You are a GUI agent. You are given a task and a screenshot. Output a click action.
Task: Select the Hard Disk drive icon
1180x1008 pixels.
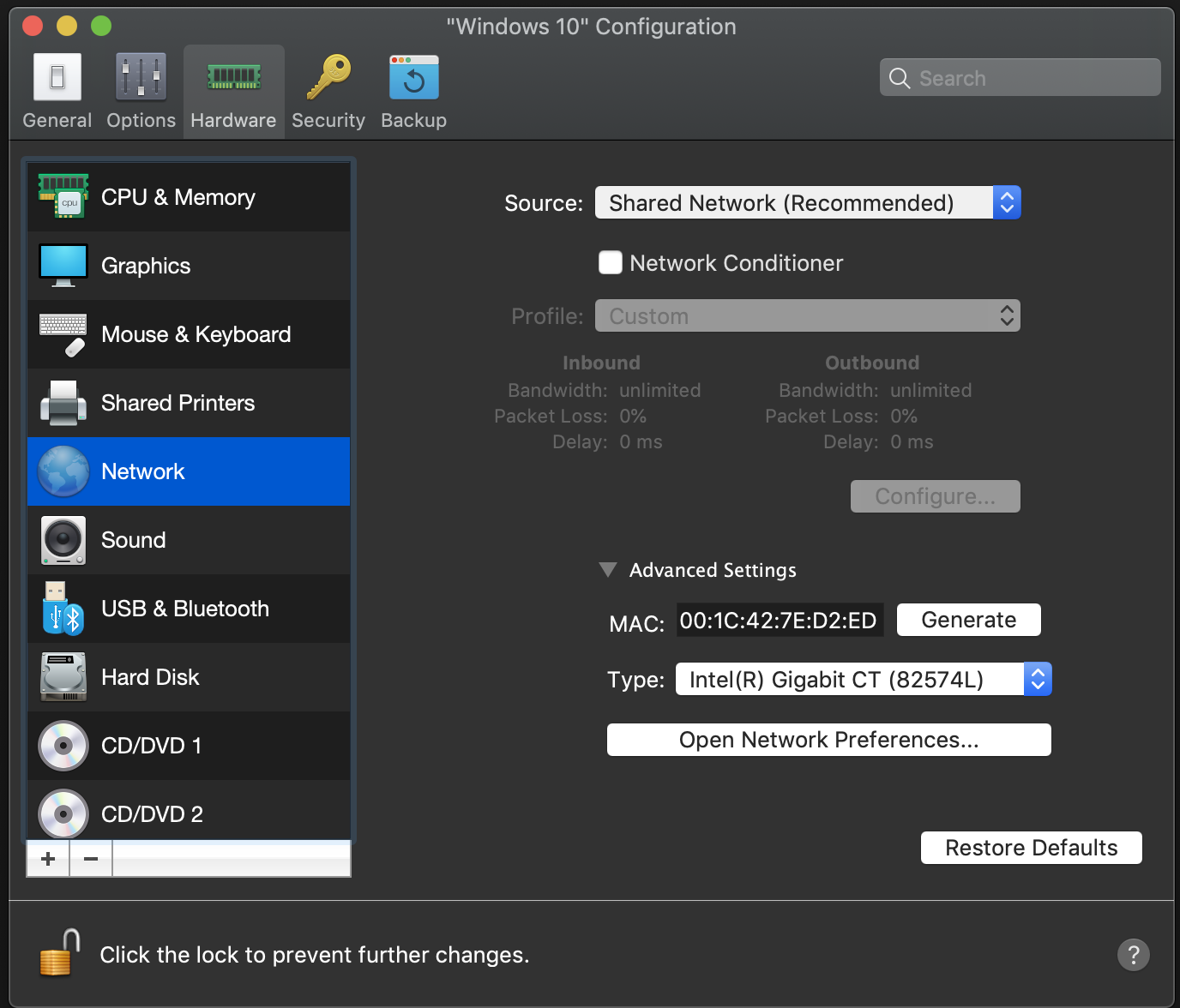coord(63,677)
